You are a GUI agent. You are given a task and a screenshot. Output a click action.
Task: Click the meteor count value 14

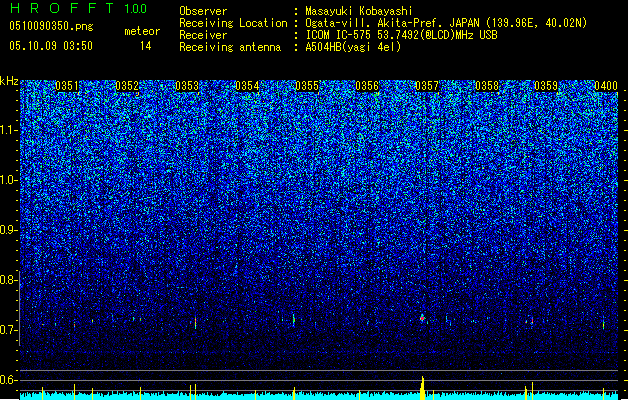145,46
